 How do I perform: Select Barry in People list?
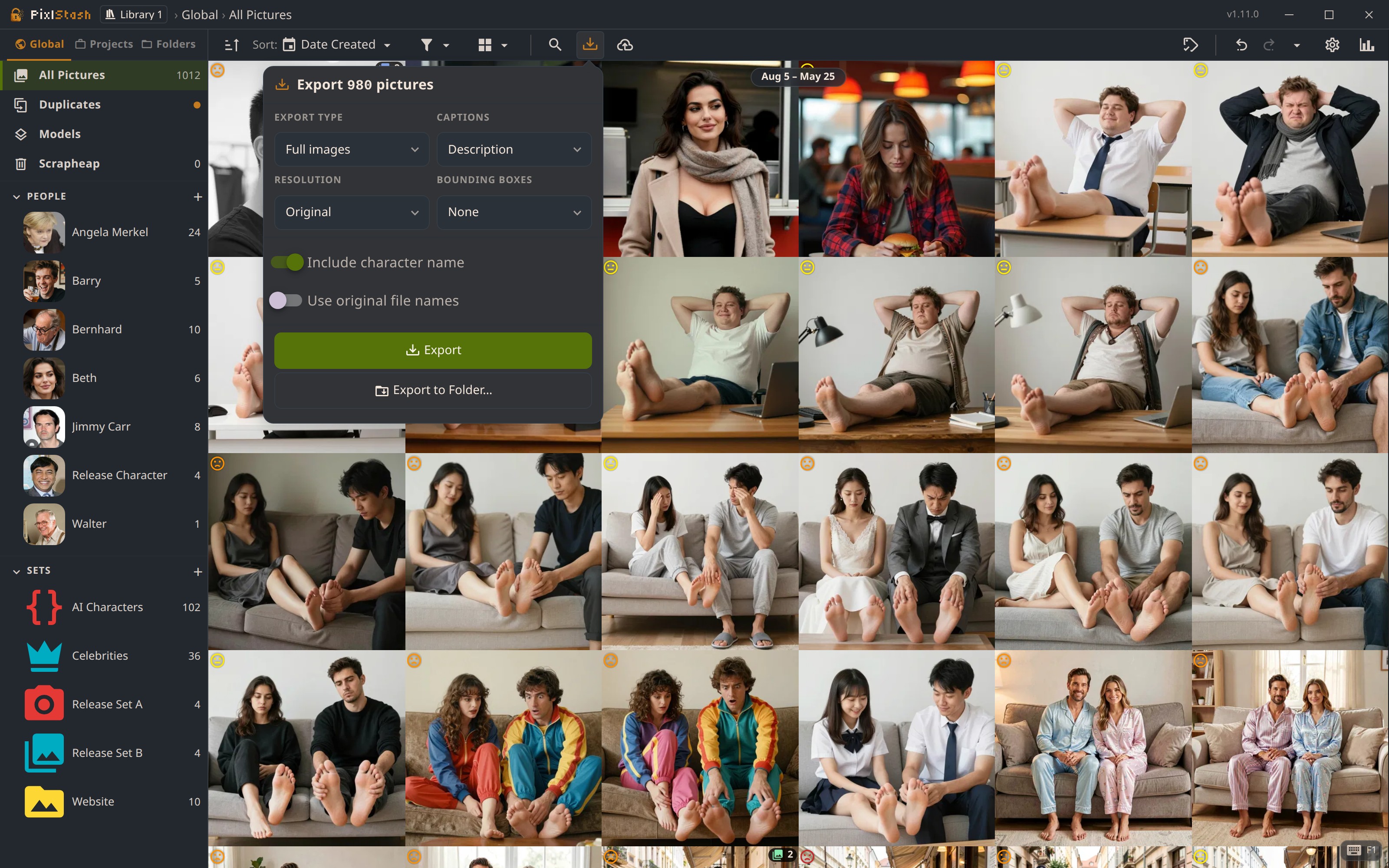click(x=104, y=281)
